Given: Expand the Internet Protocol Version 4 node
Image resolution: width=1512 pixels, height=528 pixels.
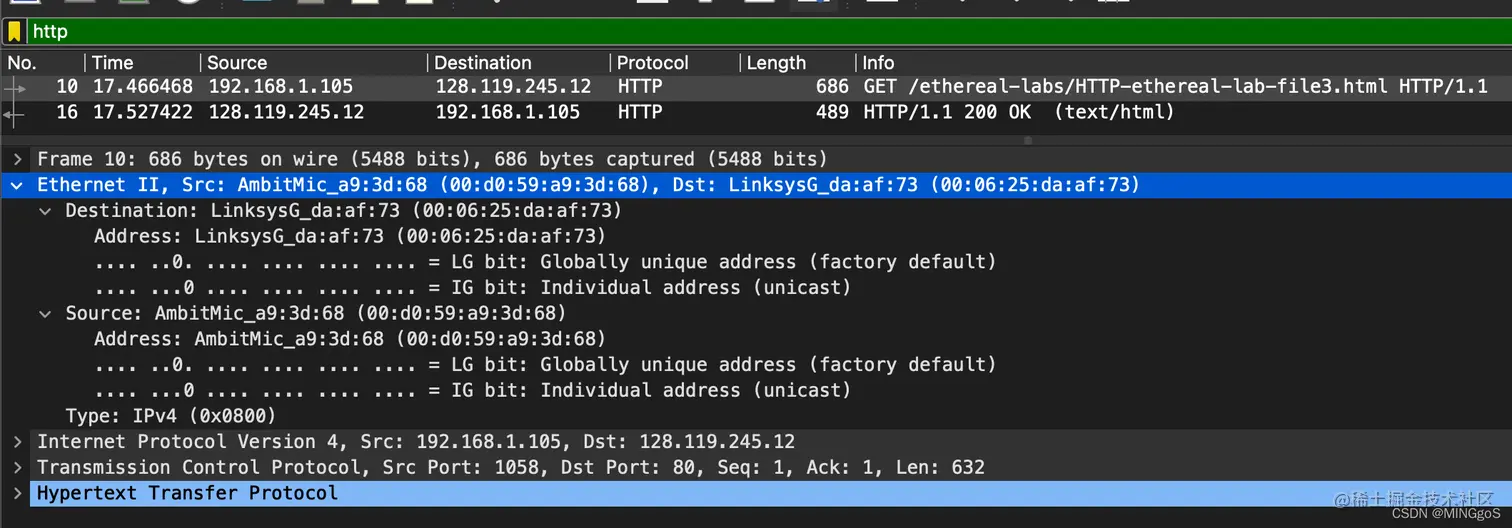Looking at the screenshot, I should pyautogui.click(x=17, y=441).
